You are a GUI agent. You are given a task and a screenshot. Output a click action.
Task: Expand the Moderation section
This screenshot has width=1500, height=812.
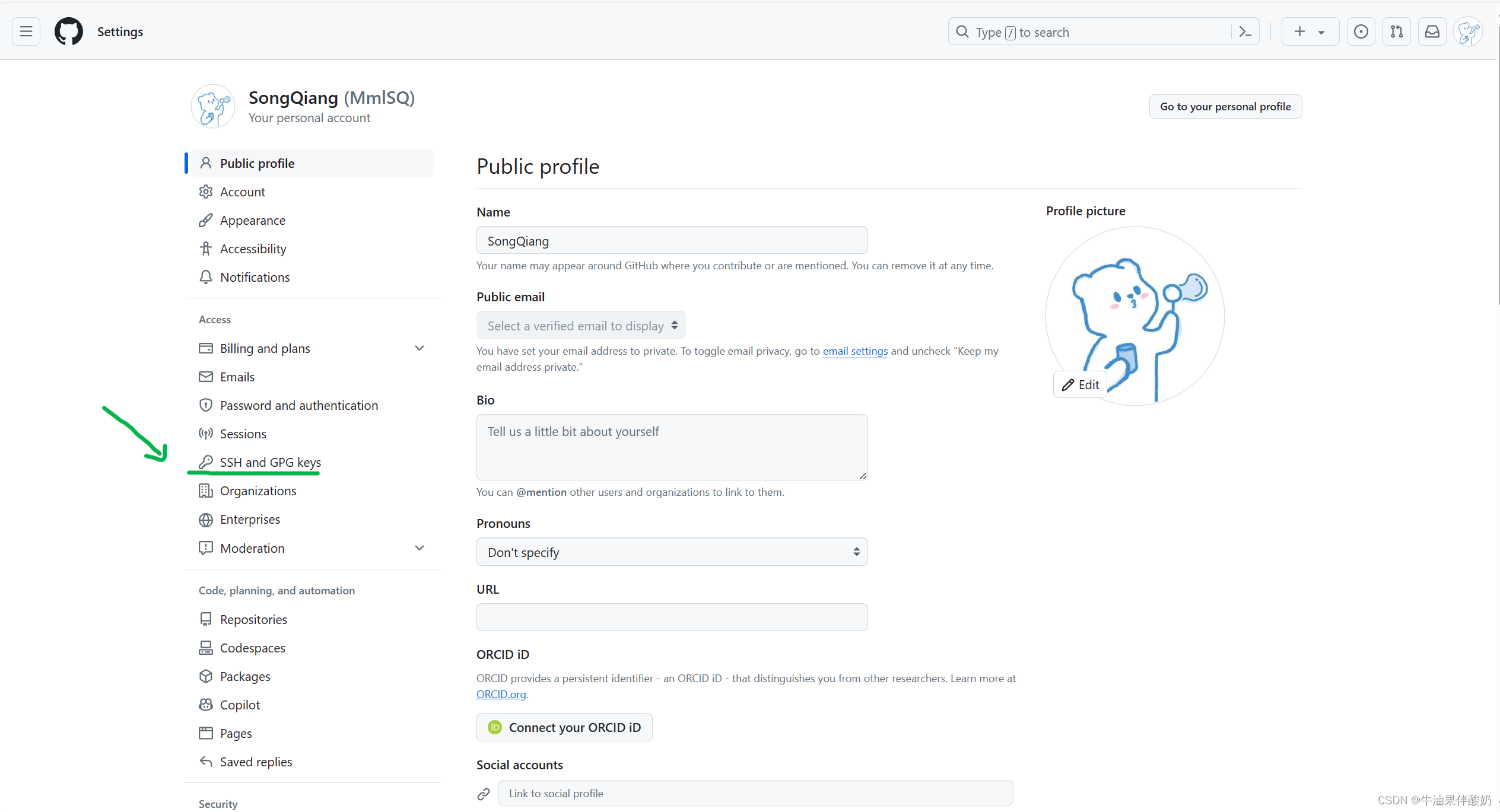419,548
